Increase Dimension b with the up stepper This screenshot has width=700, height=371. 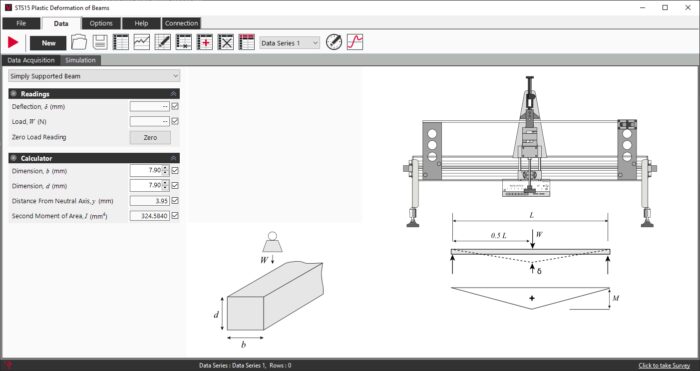pyautogui.click(x=166, y=168)
